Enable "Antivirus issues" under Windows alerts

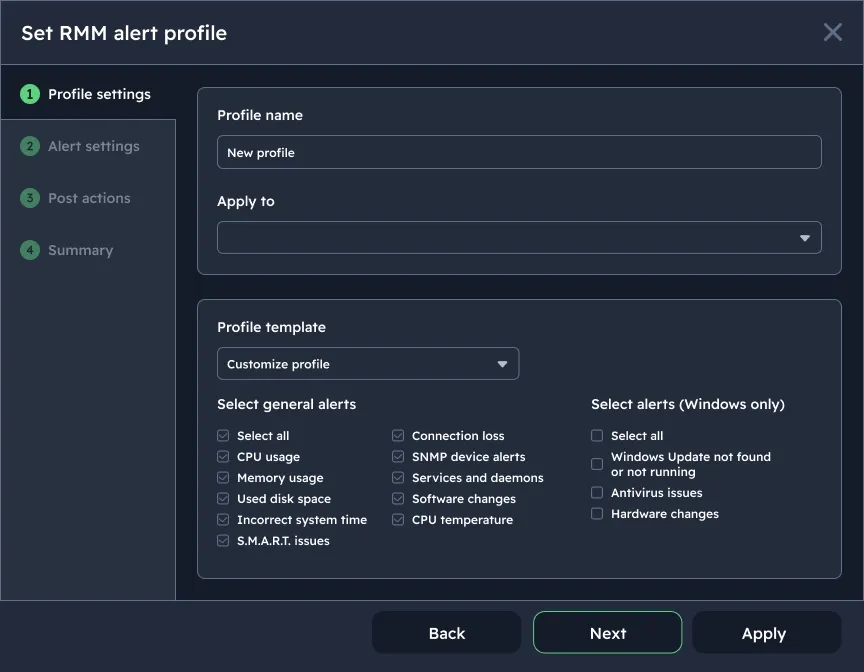pyautogui.click(x=597, y=492)
